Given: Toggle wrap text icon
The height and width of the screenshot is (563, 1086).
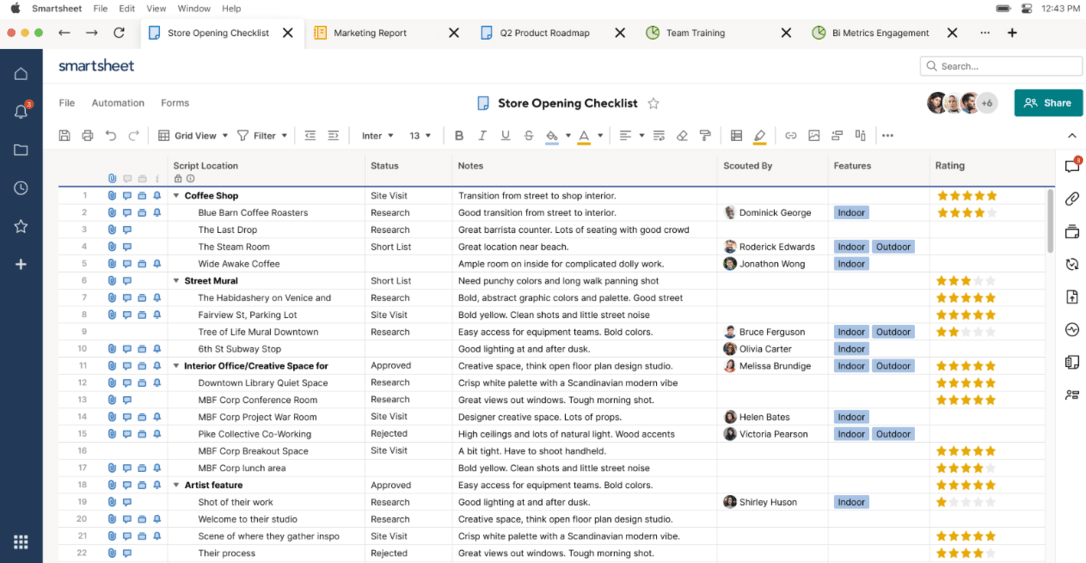Looking at the screenshot, I should coord(659,136).
